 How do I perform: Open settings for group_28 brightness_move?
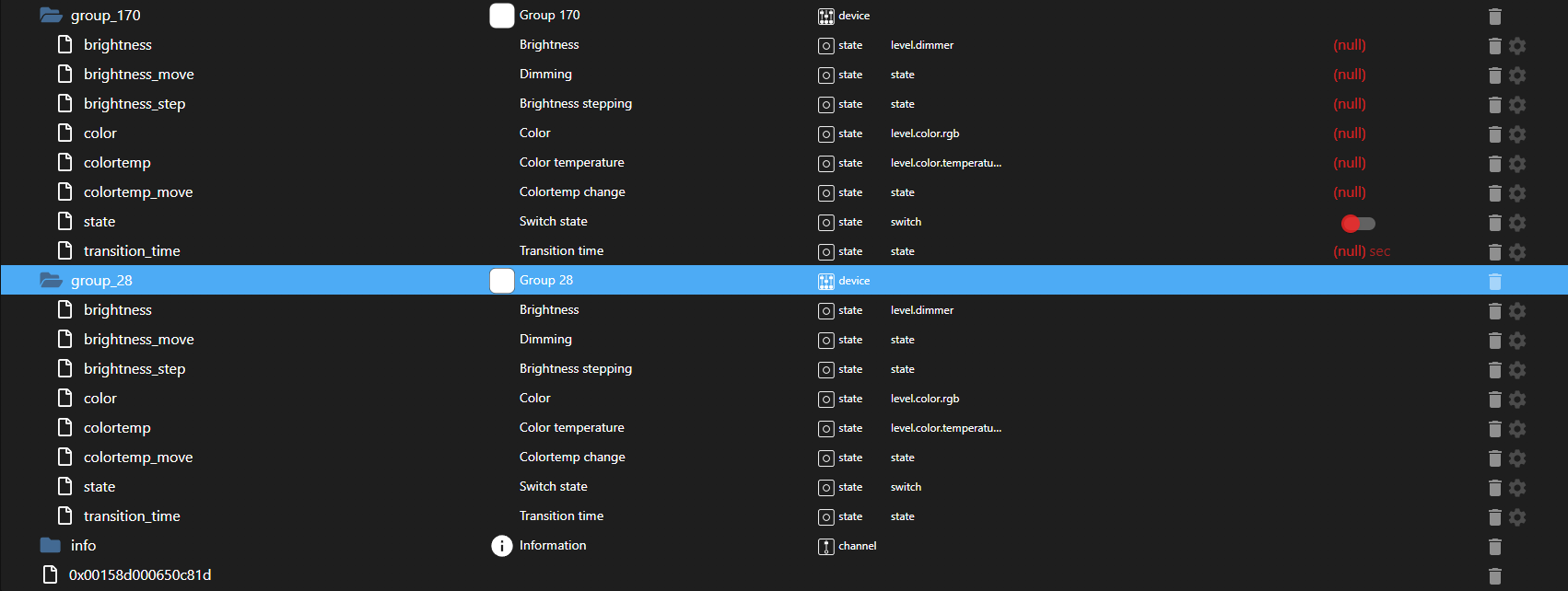(x=1517, y=340)
